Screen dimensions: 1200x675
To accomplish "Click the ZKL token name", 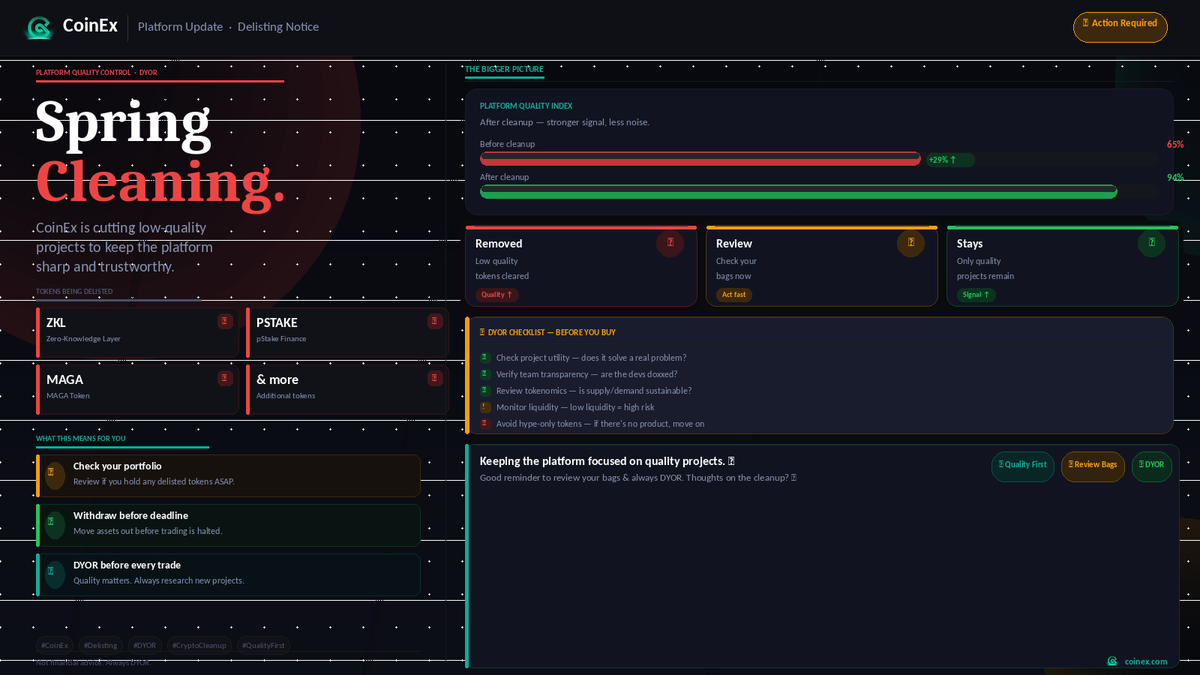I will tap(56, 323).
